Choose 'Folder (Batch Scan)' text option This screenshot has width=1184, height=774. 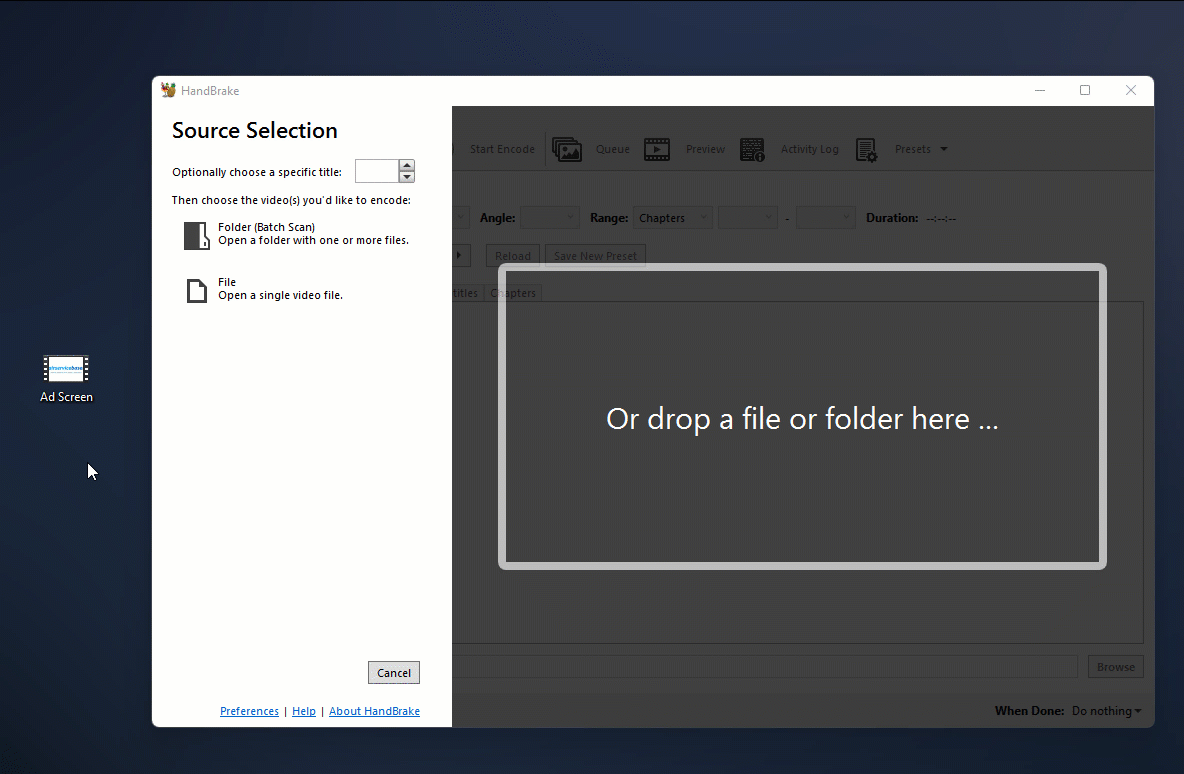(x=267, y=227)
